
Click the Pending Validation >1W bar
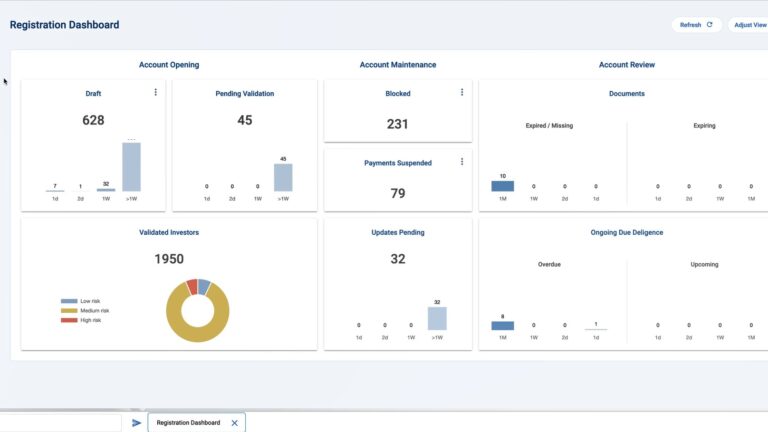[283, 177]
